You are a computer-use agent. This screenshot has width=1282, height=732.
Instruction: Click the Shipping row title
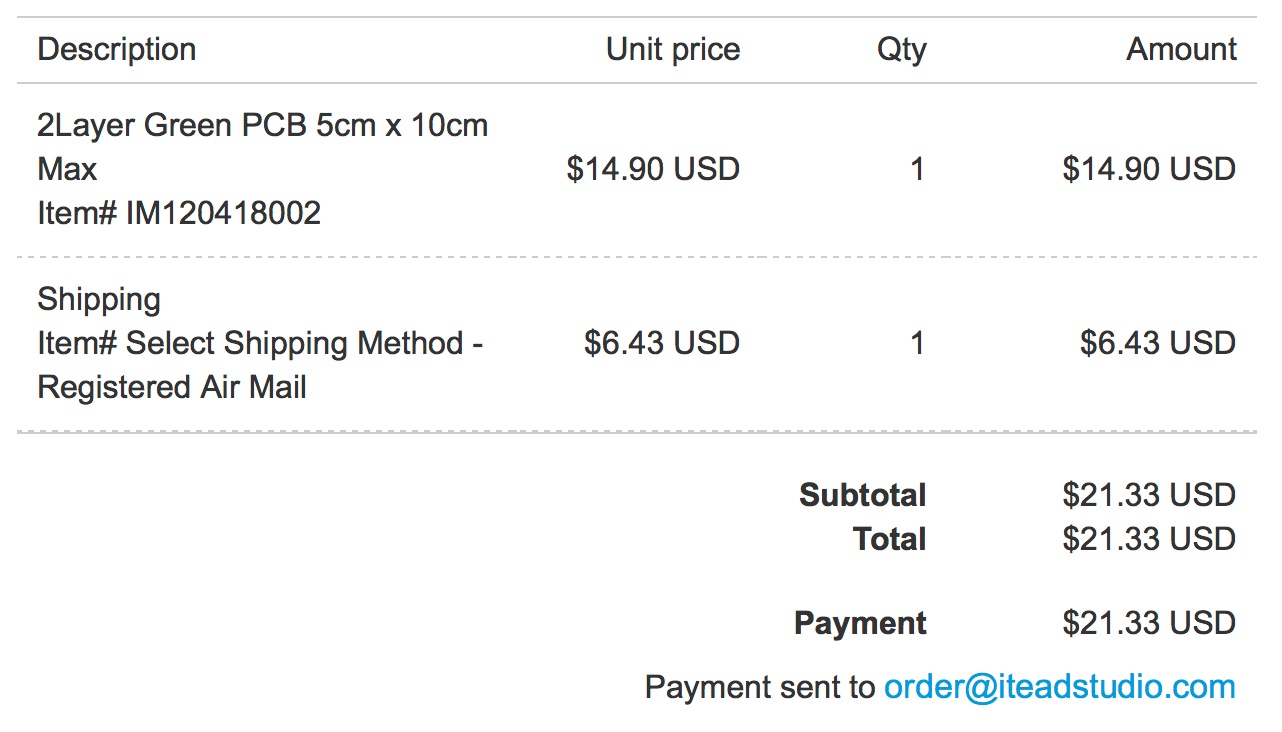(x=99, y=299)
